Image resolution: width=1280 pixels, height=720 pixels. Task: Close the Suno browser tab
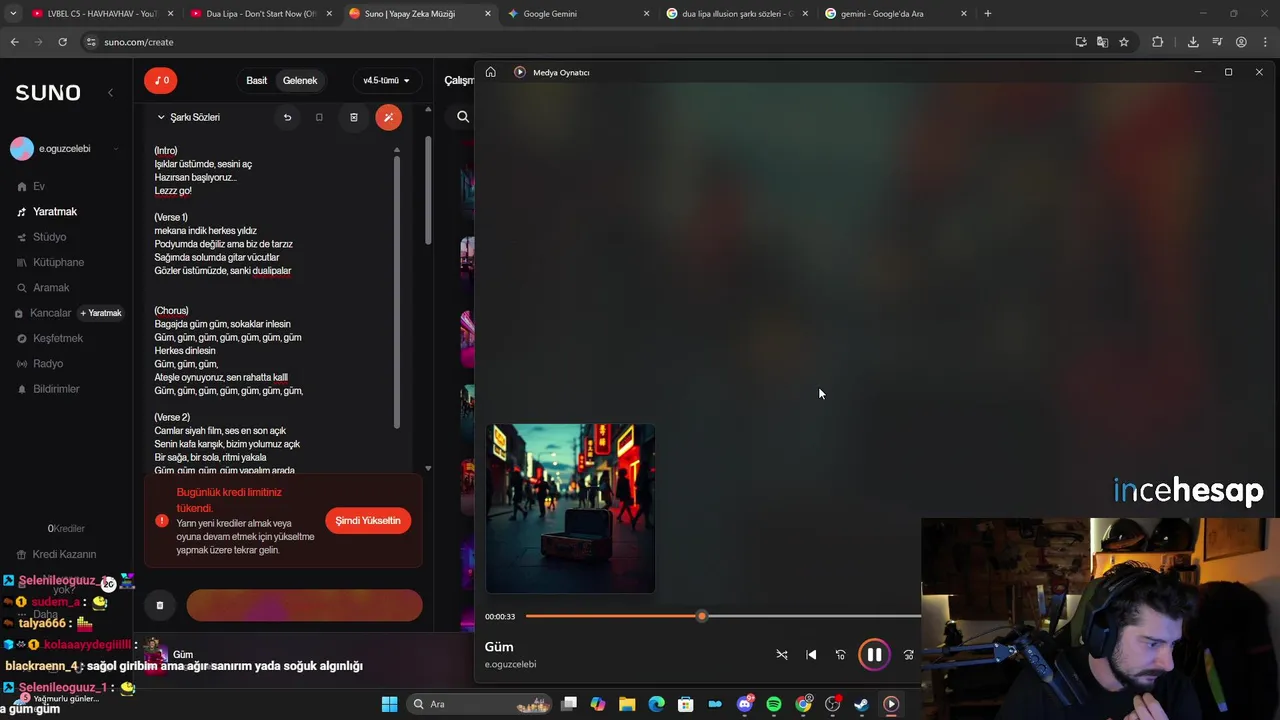pos(488,14)
